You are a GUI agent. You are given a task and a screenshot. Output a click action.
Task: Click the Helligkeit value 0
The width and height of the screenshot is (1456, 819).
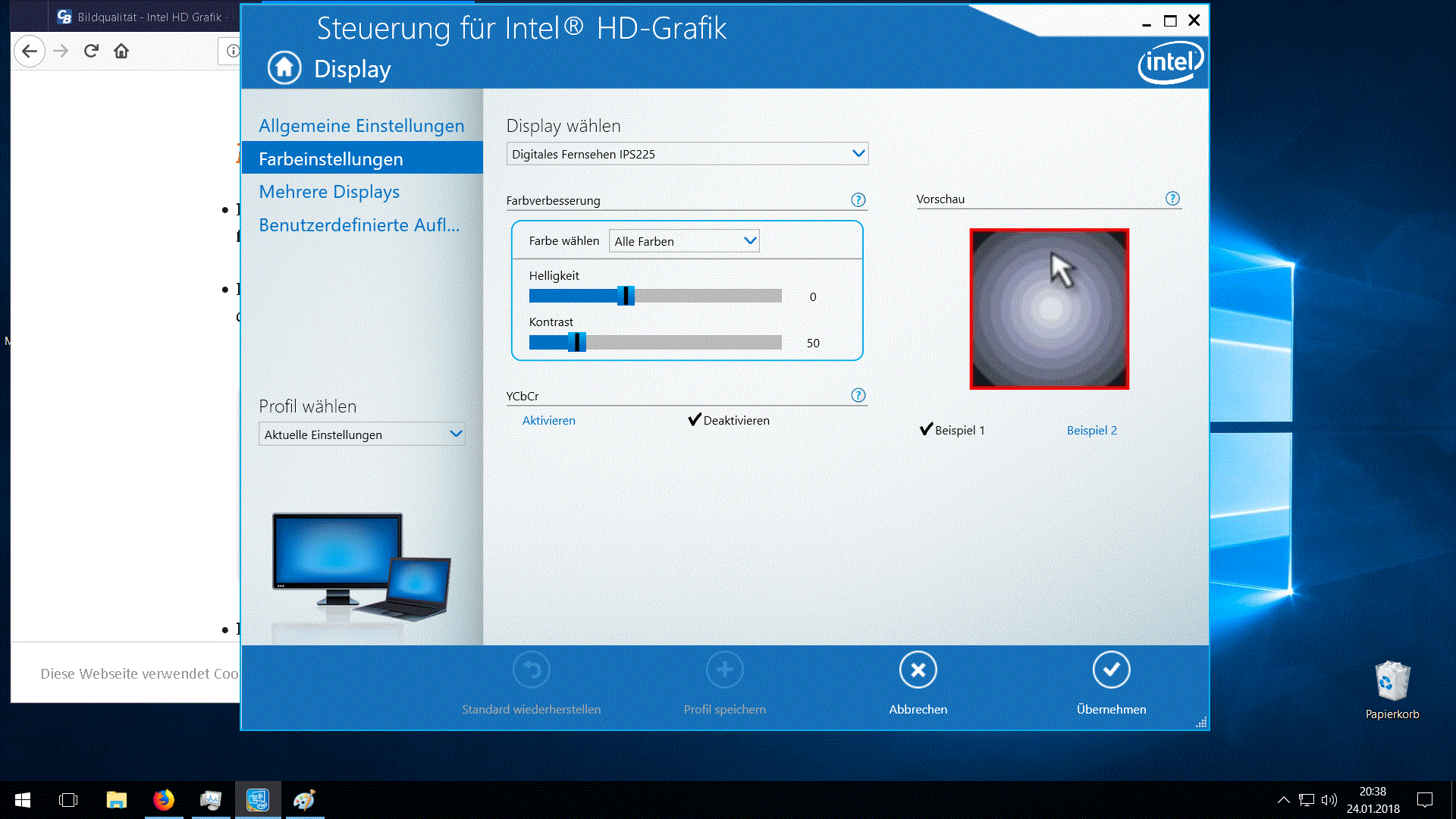click(813, 297)
